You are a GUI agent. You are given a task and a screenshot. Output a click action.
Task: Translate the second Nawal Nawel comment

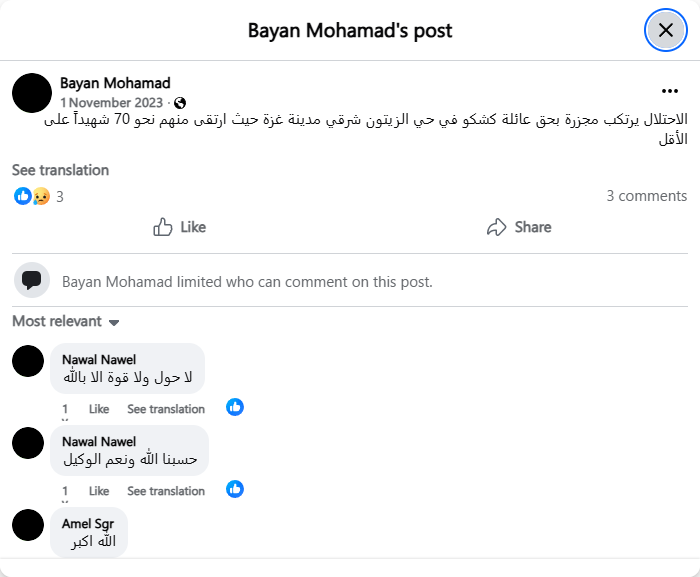point(166,491)
